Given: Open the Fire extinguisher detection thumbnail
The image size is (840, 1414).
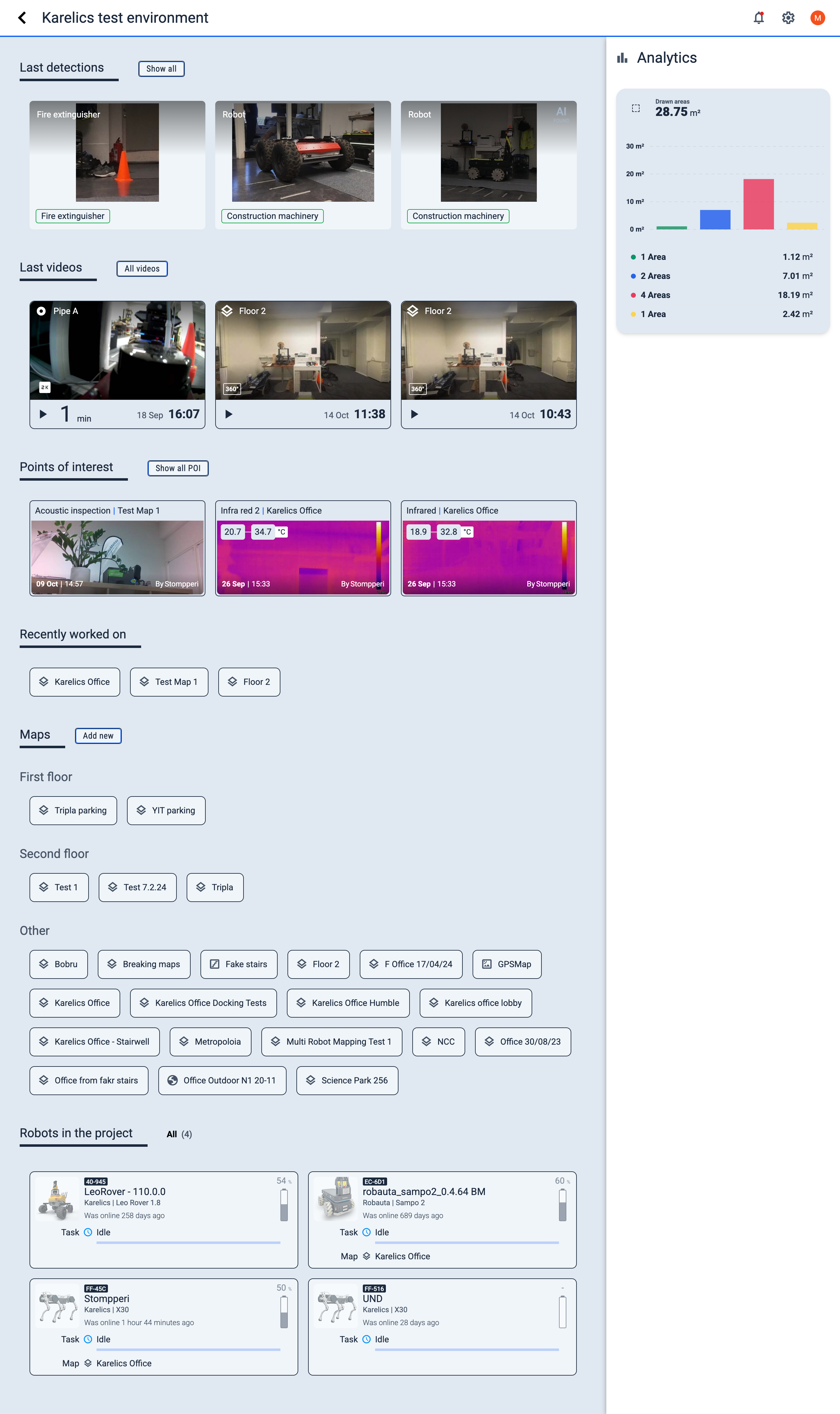Looking at the screenshot, I should (x=117, y=153).
